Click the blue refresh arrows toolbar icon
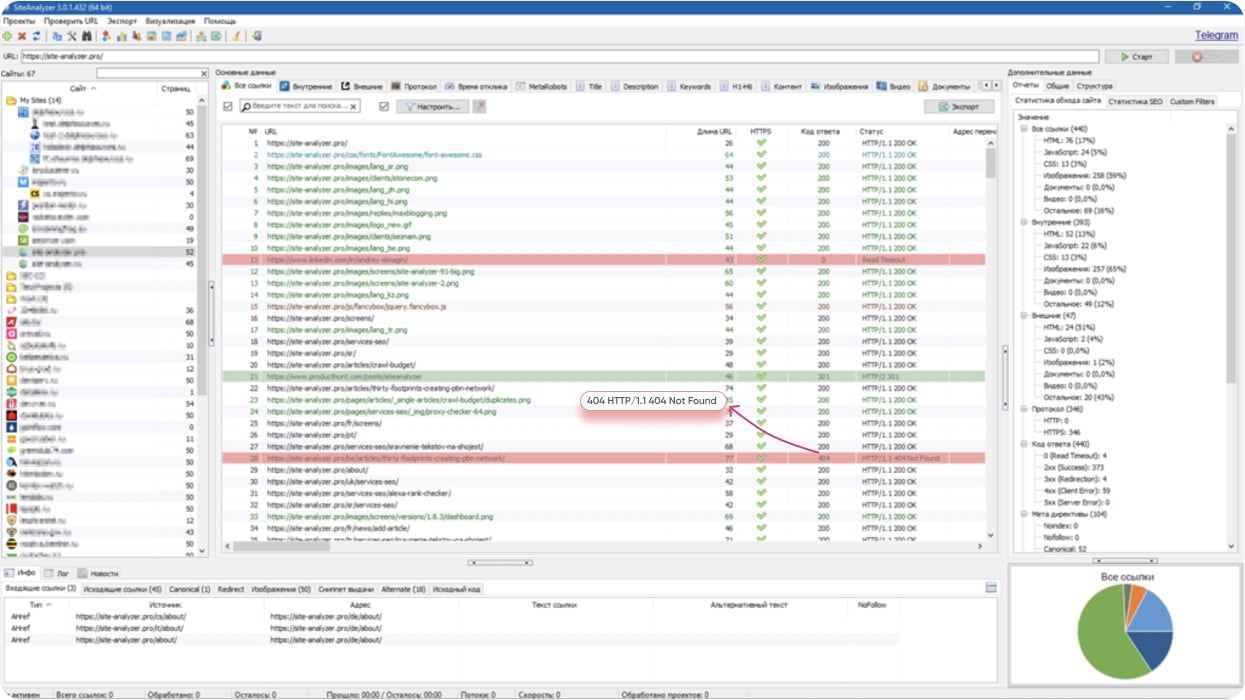 click(x=36, y=36)
